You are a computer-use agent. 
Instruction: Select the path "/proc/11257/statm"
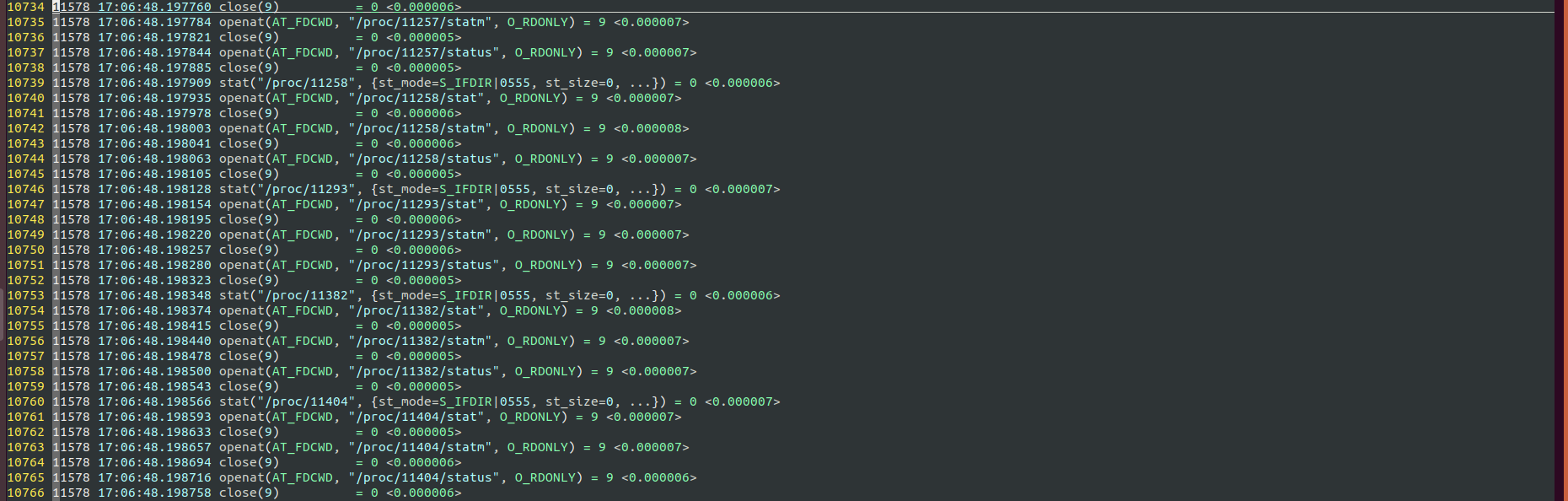click(x=421, y=22)
